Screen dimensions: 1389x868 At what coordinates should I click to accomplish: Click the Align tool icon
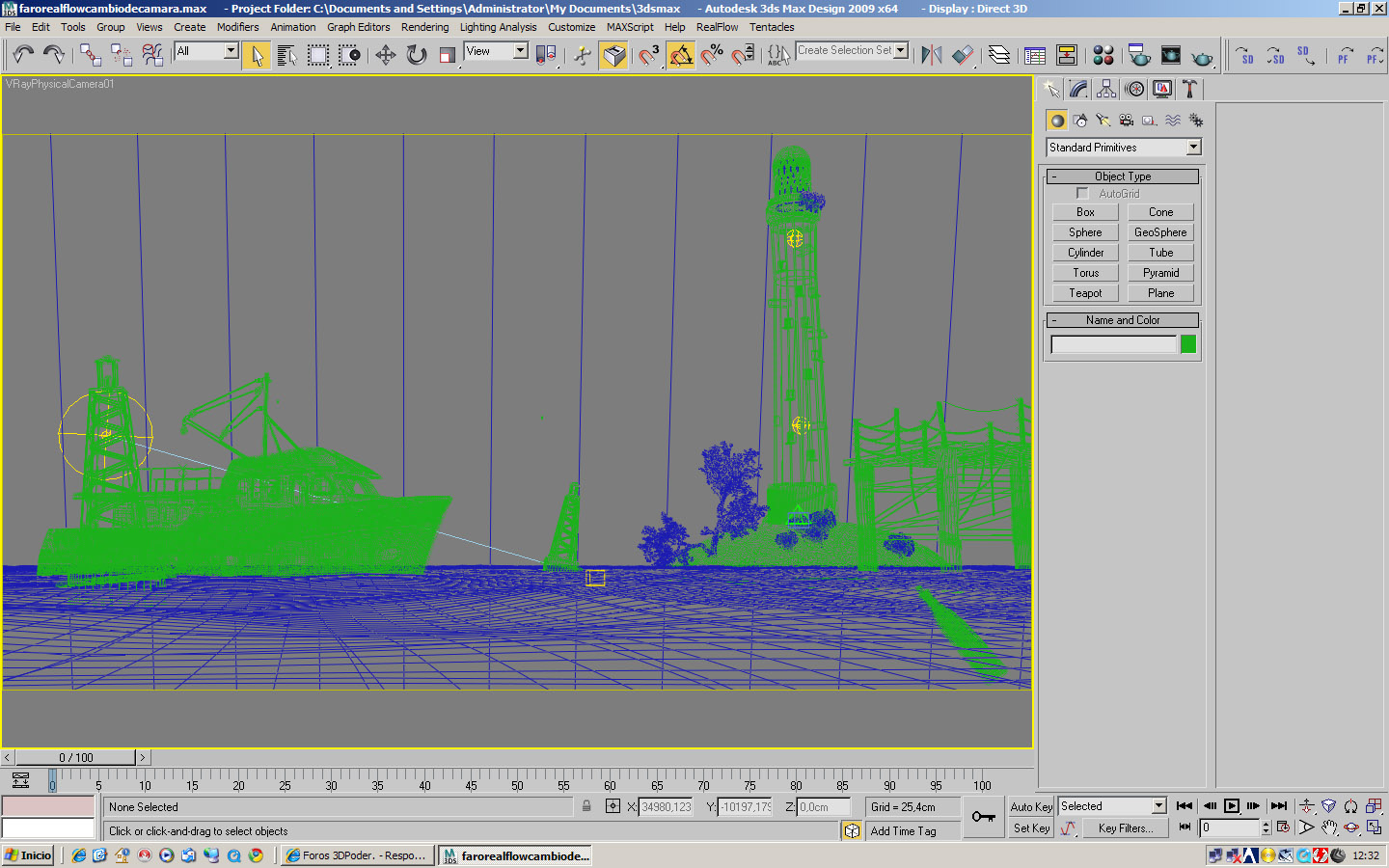962,55
